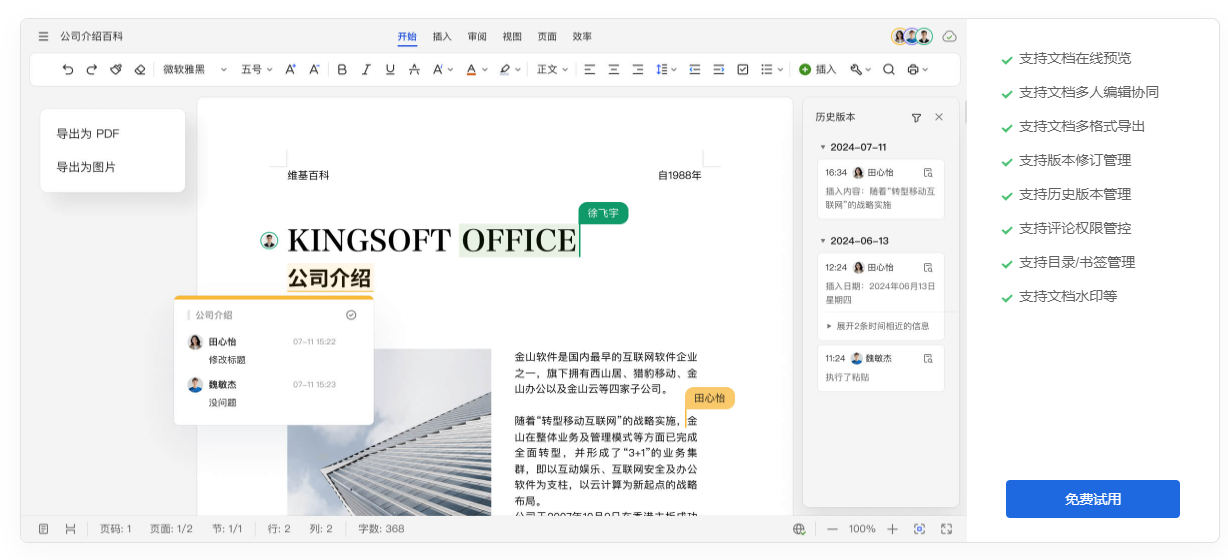The width and height of the screenshot is (1228, 560).
Task: Click the hamburger menu icon
Action: click(43, 37)
